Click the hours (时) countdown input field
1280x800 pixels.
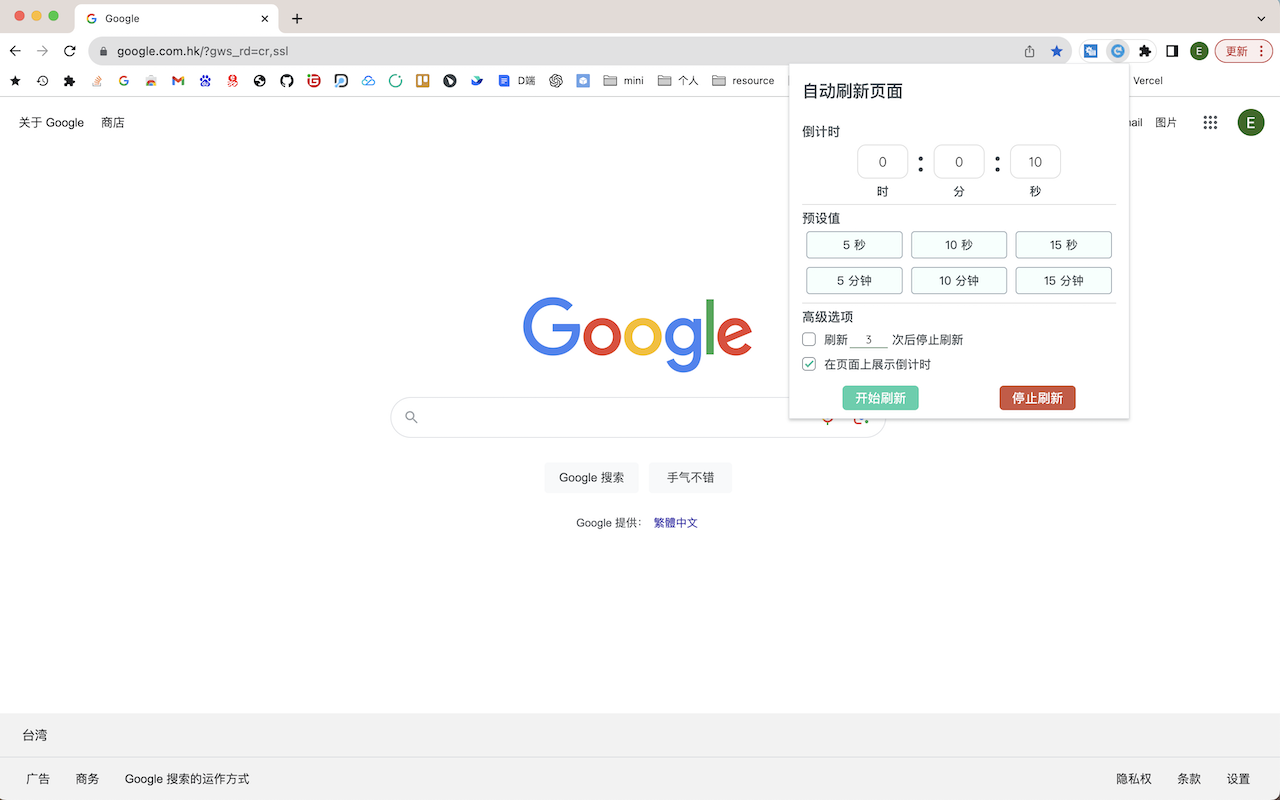click(x=882, y=162)
